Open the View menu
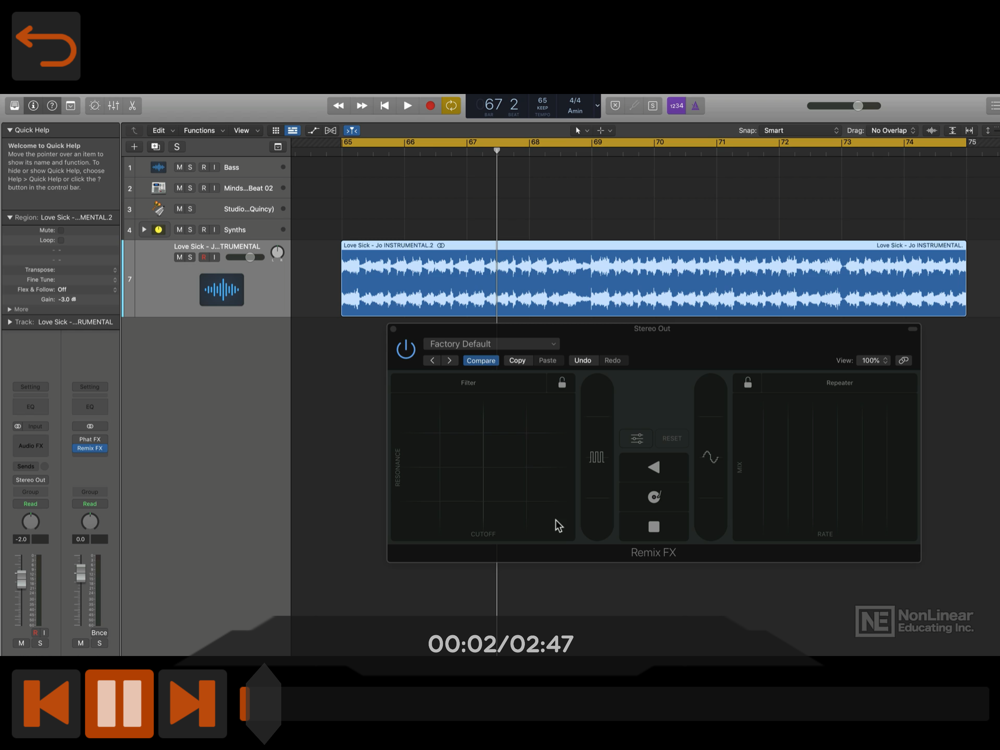The width and height of the screenshot is (1000, 750). pos(247,130)
